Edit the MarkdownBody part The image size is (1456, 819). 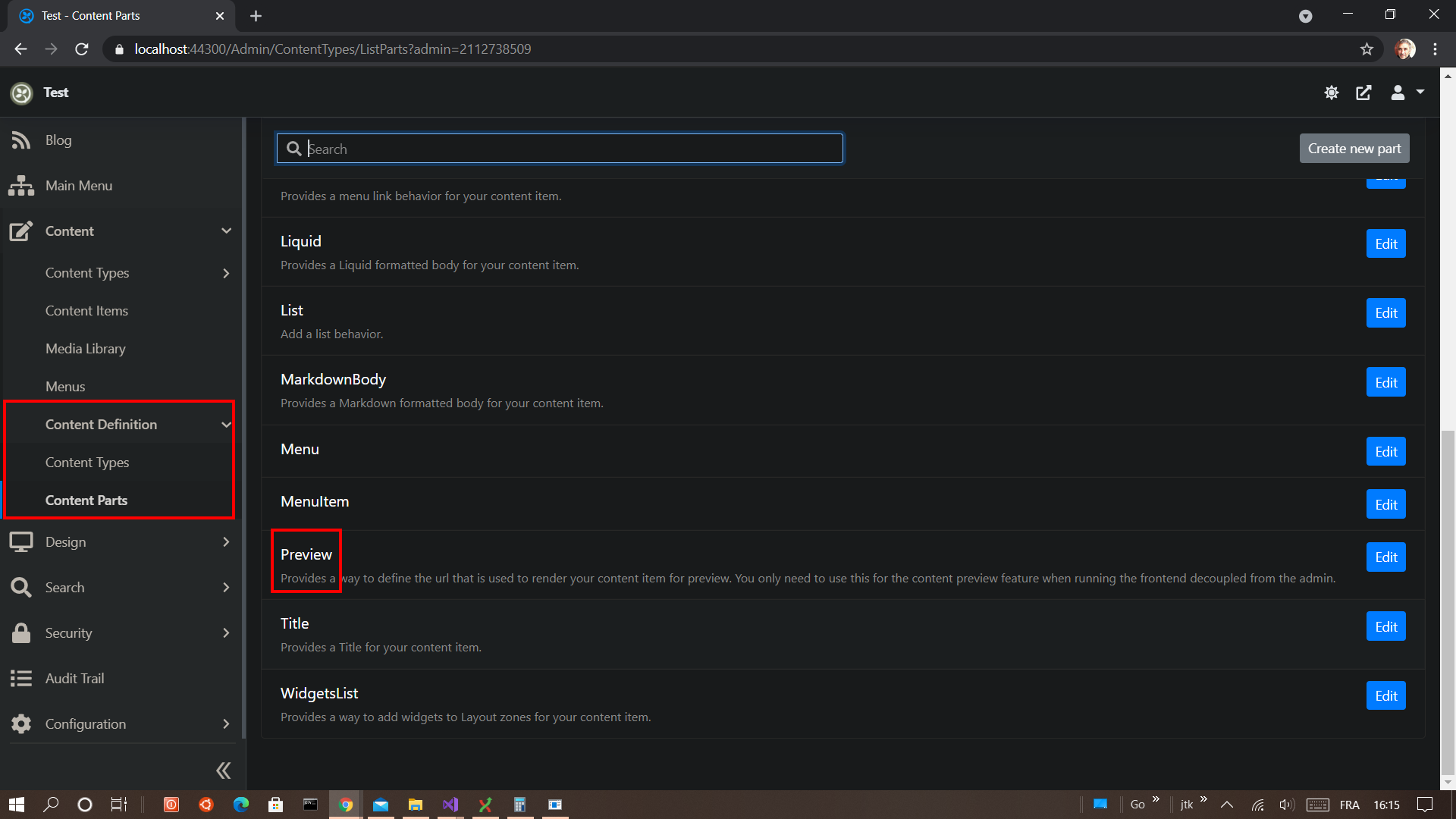[x=1385, y=383]
